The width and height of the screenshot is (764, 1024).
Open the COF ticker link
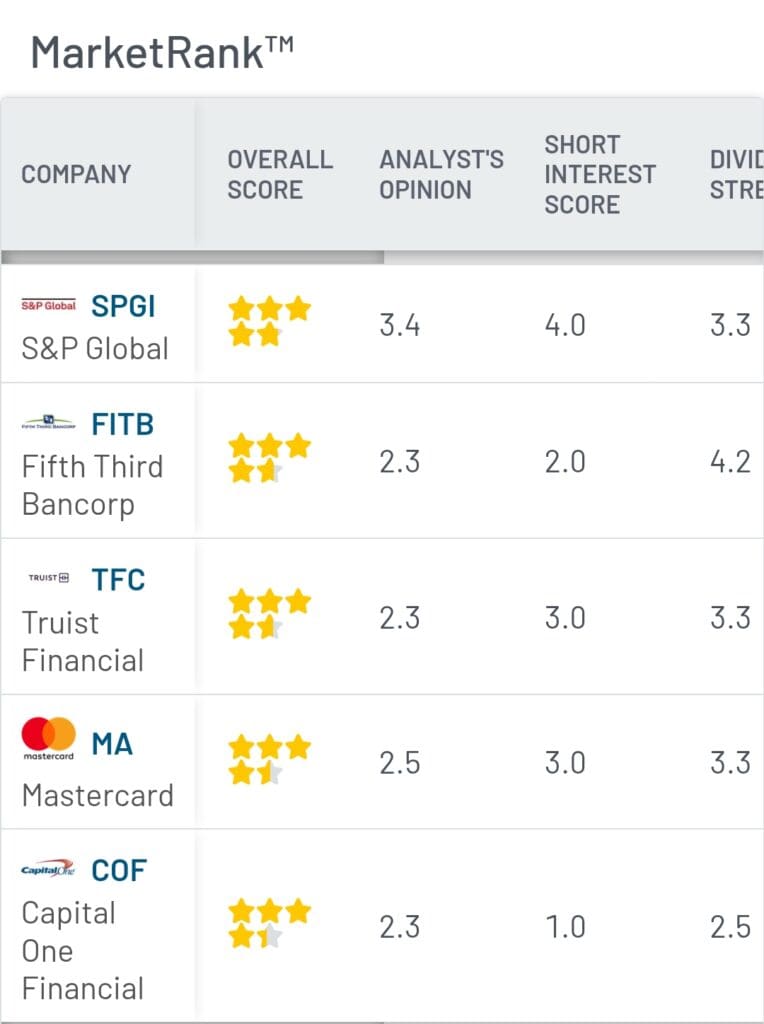121,870
